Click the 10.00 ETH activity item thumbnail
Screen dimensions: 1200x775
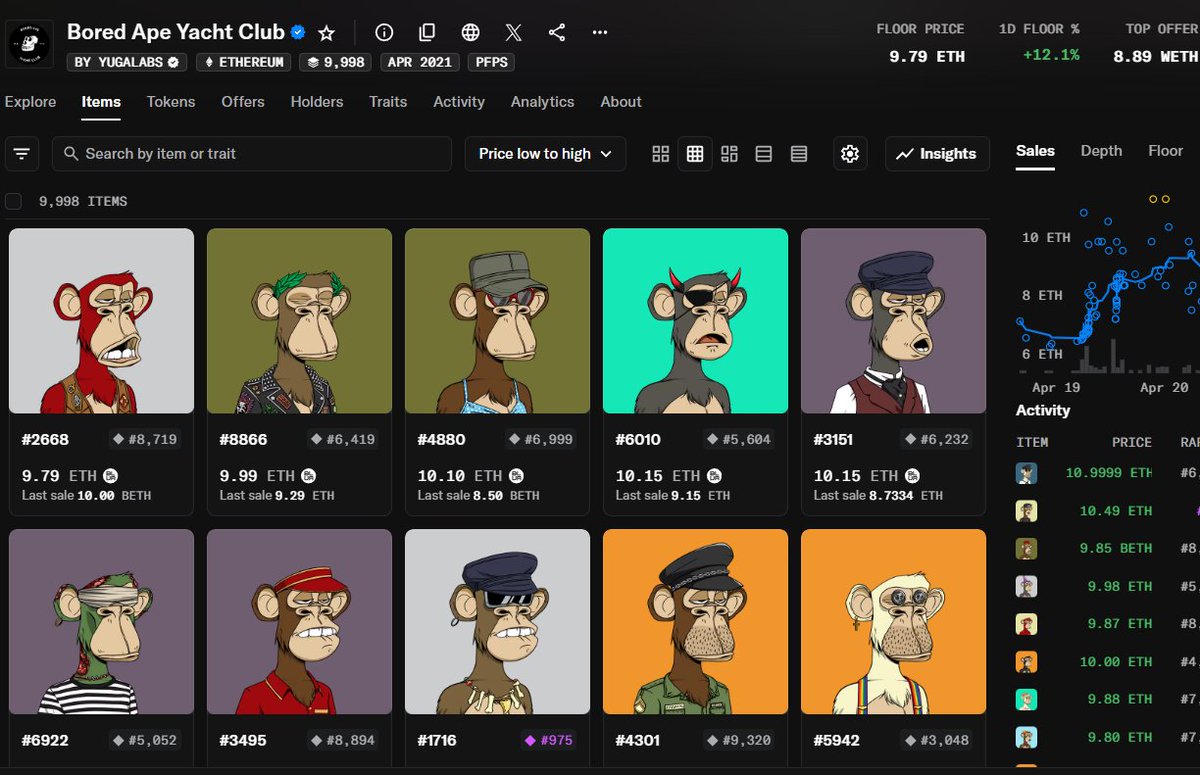click(1027, 662)
